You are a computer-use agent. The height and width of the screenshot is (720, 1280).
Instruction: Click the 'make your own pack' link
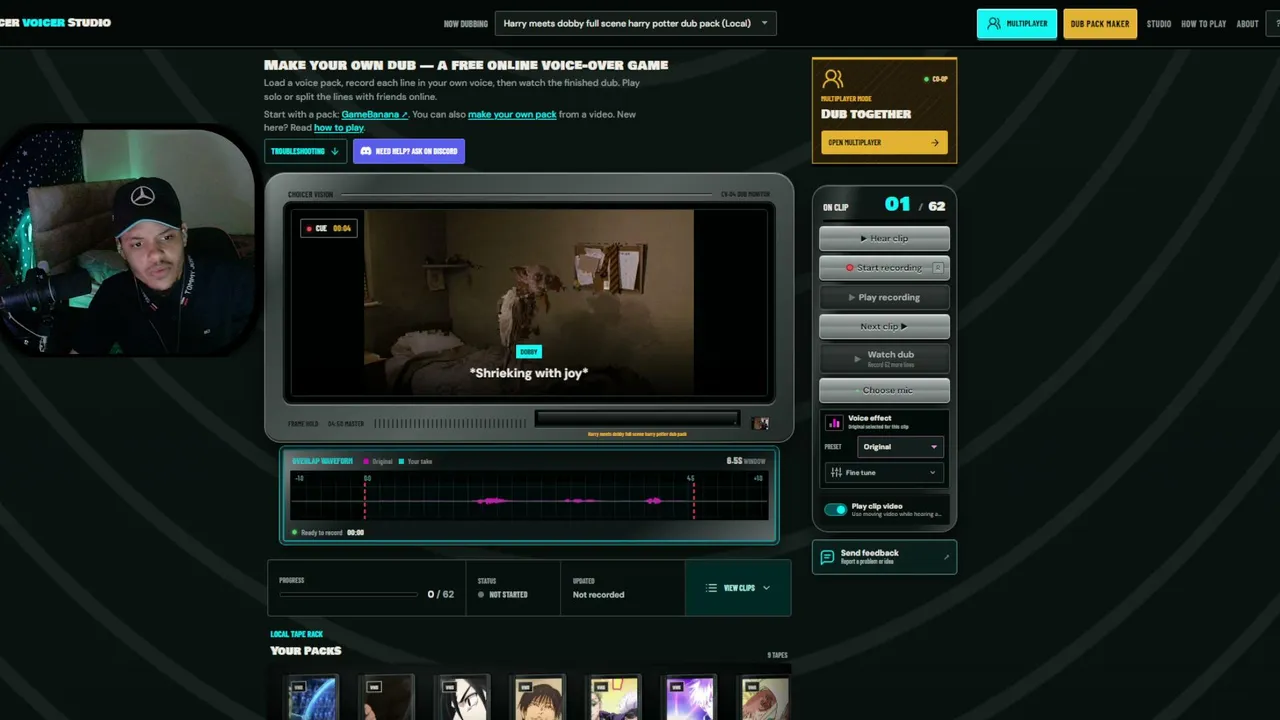pos(512,114)
